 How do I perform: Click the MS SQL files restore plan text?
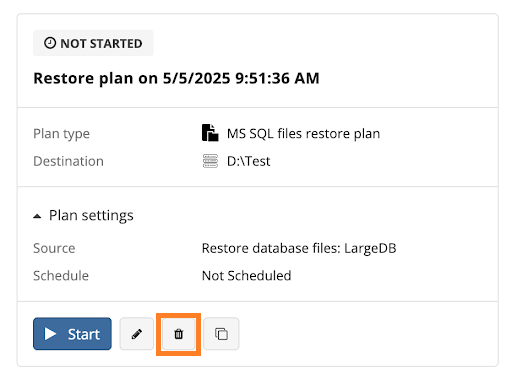point(303,134)
